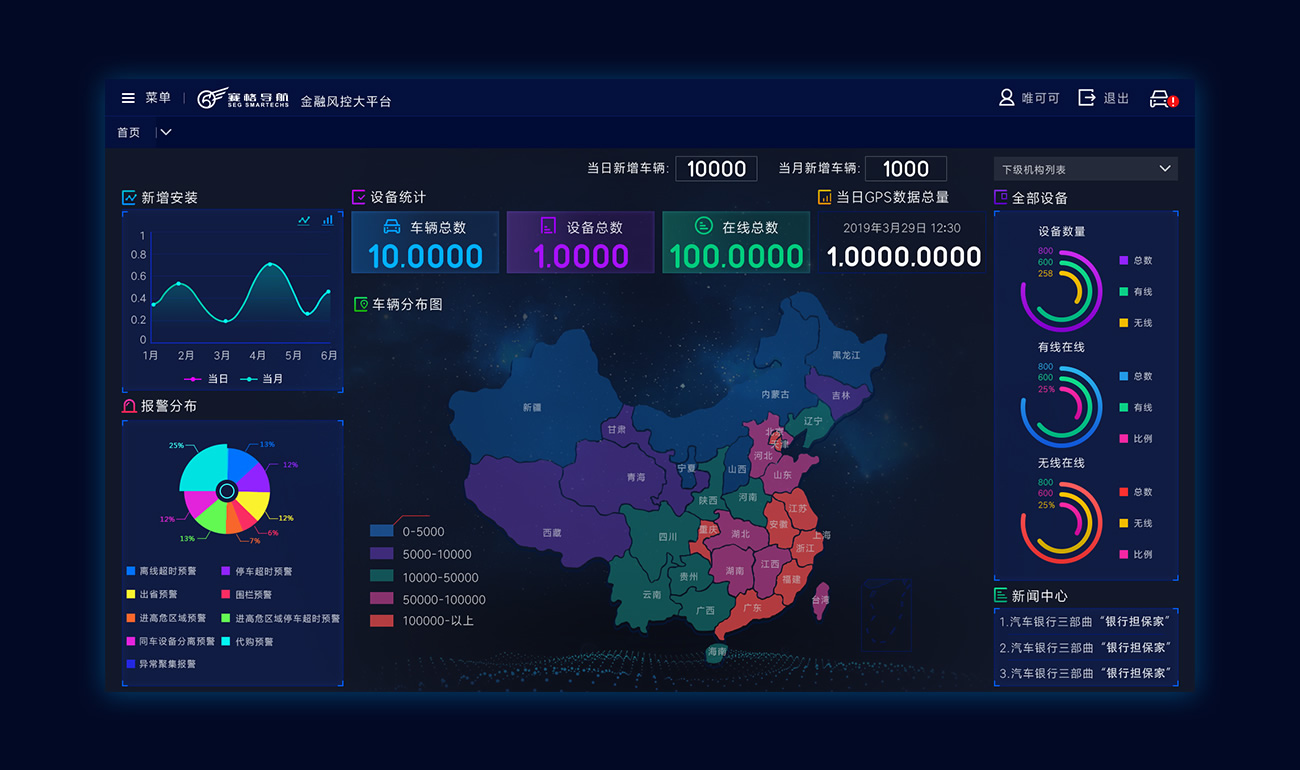Open first news item 汽车银行三部曲
The height and width of the screenshot is (770, 1300).
click(1085, 622)
